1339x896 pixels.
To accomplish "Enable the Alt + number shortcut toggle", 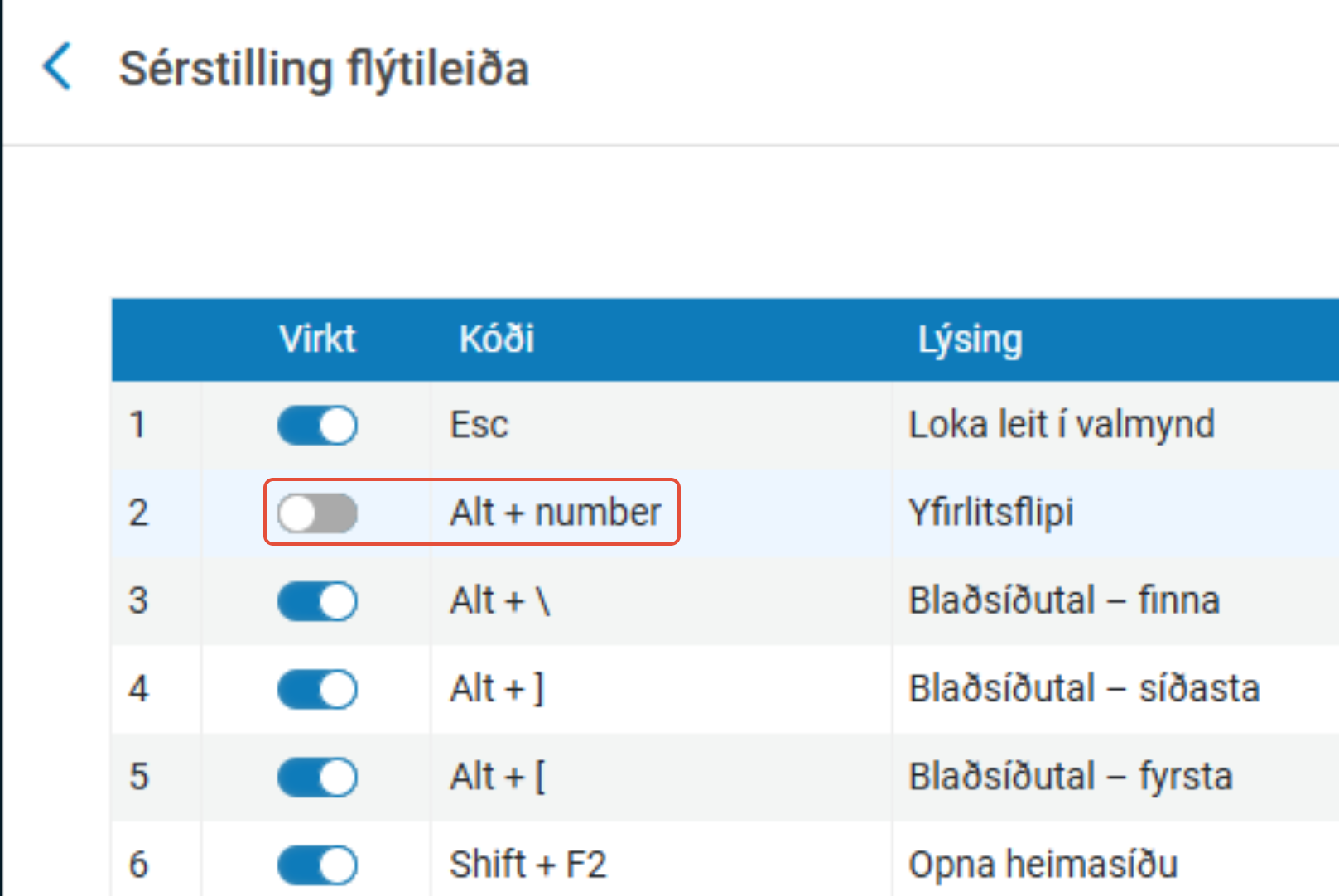I will pyautogui.click(x=317, y=513).
